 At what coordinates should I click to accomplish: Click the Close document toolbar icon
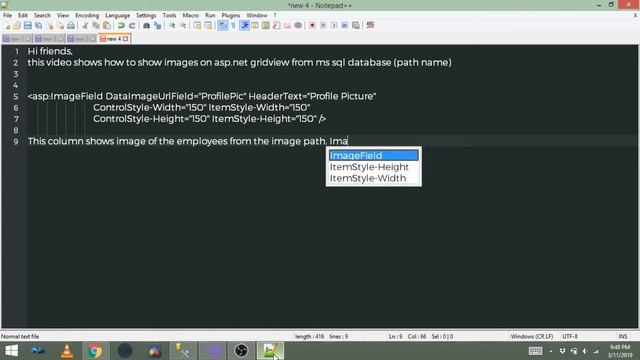tap(50, 26)
